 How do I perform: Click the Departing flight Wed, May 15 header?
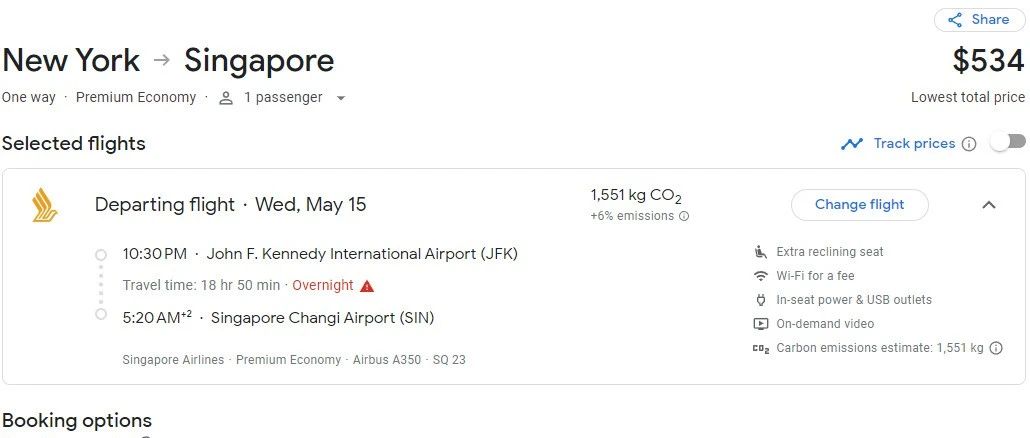coord(231,205)
